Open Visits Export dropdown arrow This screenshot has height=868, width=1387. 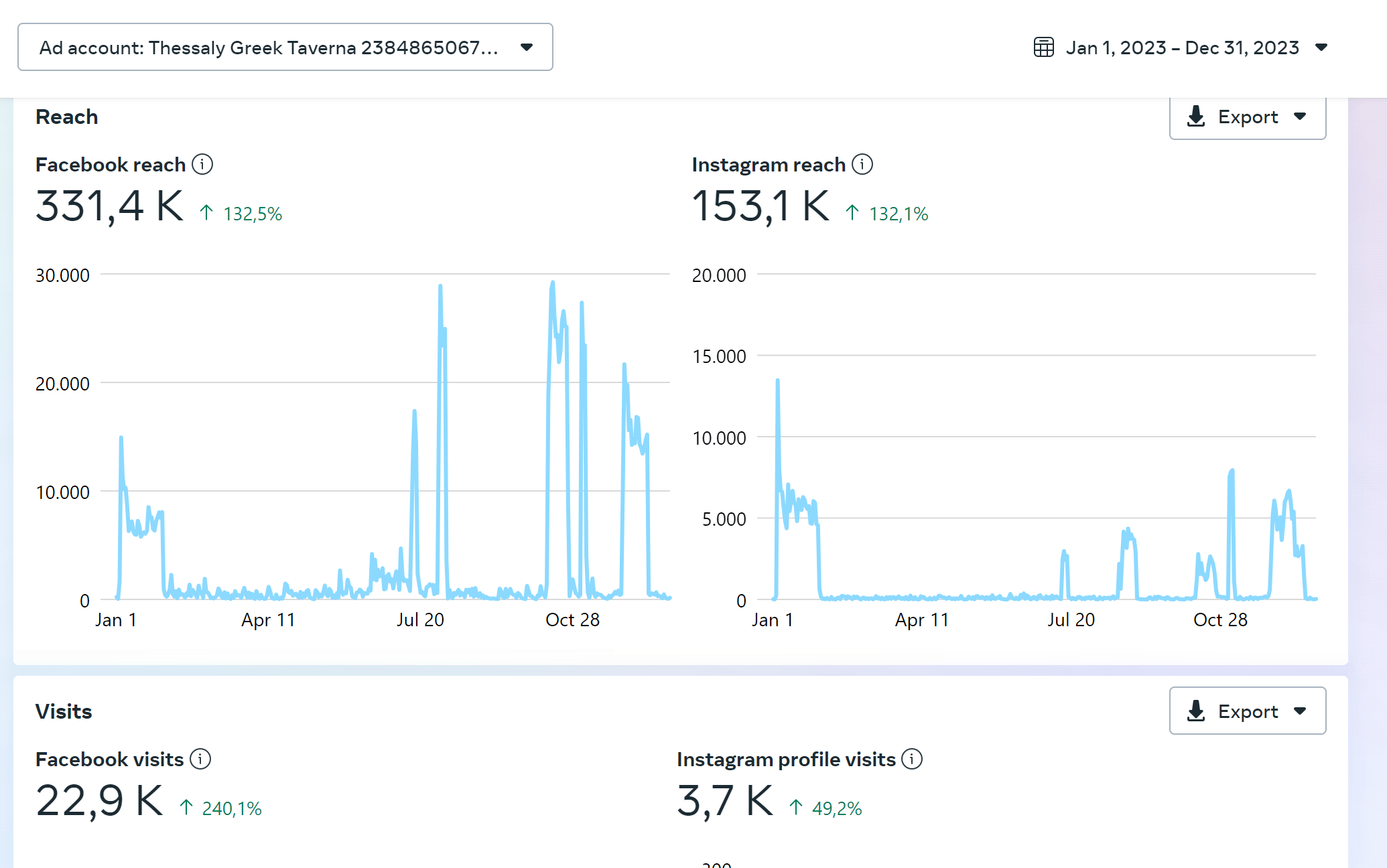pyautogui.click(x=1300, y=711)
